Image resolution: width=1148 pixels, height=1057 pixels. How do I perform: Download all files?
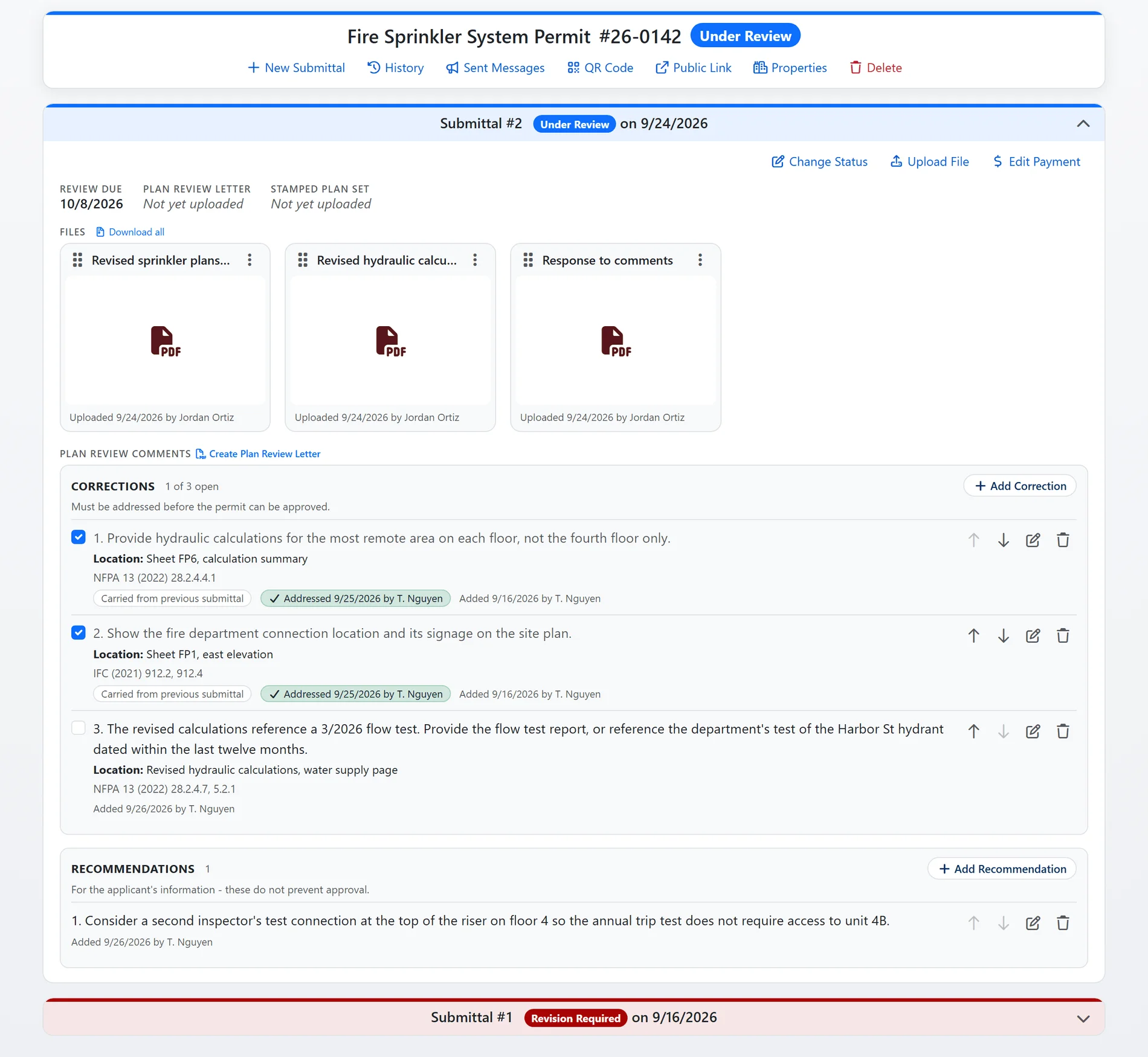click(x=130, y=232)
